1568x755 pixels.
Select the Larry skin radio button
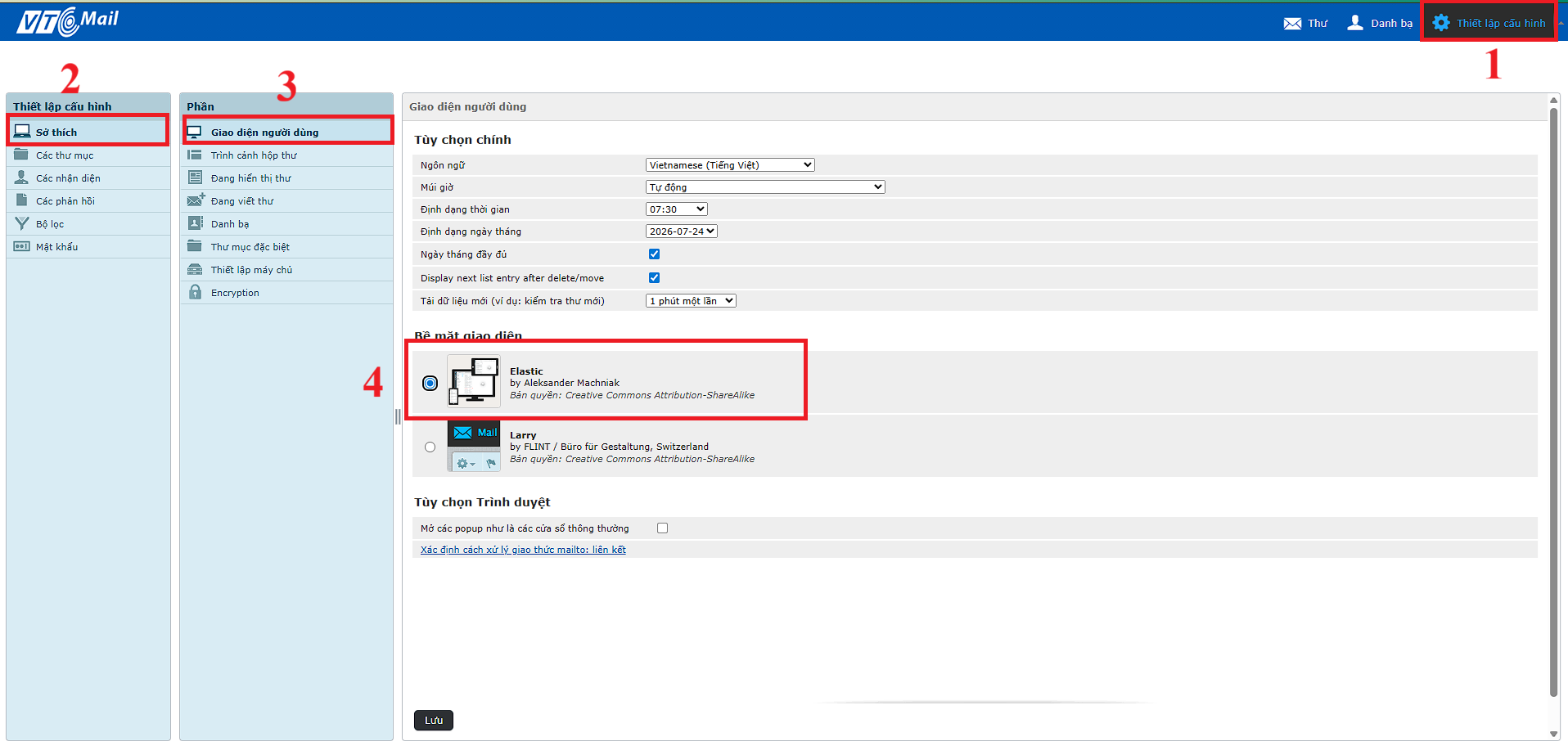coord(430,447)
